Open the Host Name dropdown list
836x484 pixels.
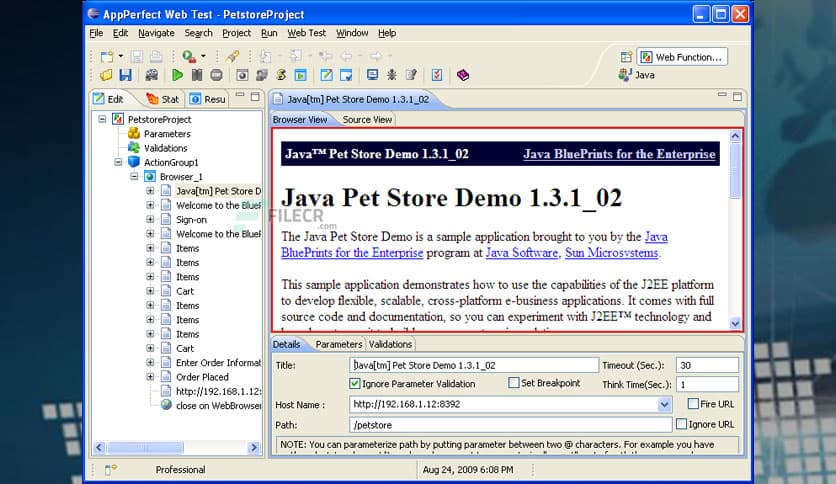(664, 405)
